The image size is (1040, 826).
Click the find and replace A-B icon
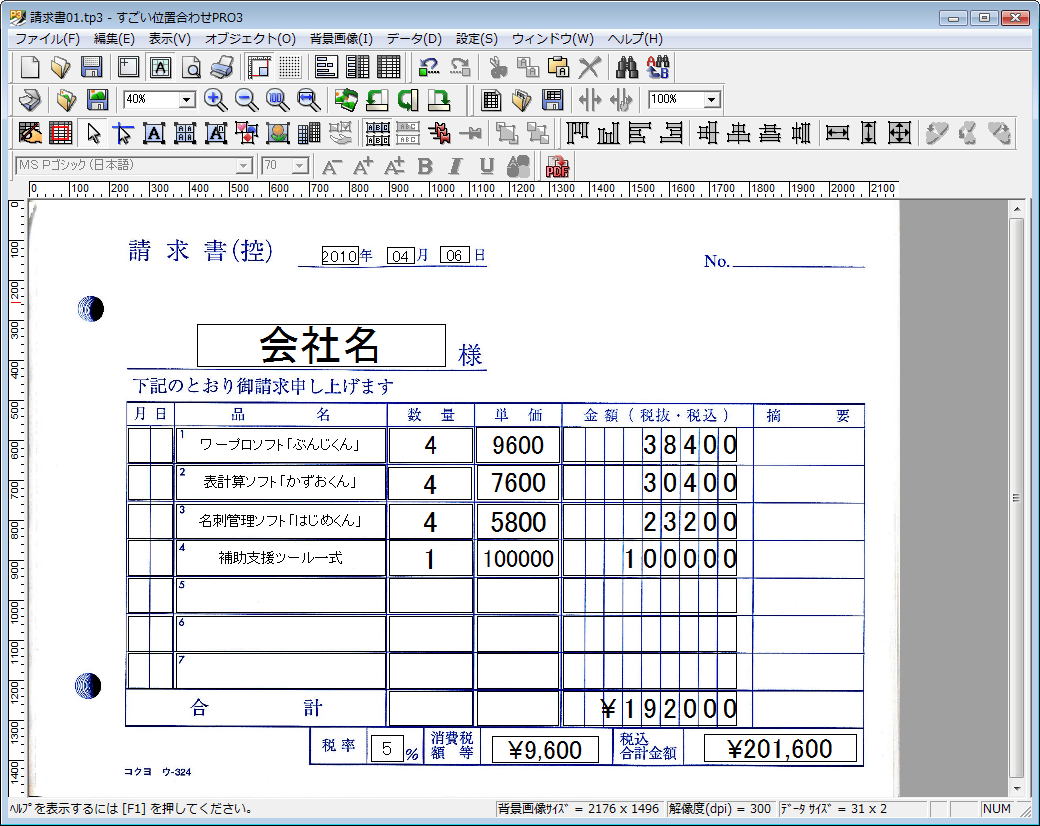(658, 68)
